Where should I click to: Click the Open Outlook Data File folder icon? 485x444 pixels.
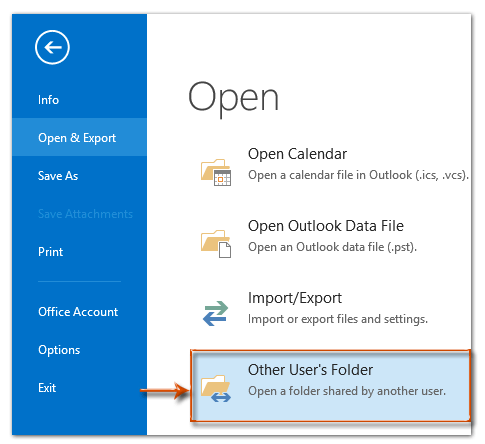(x=216, y=244)
